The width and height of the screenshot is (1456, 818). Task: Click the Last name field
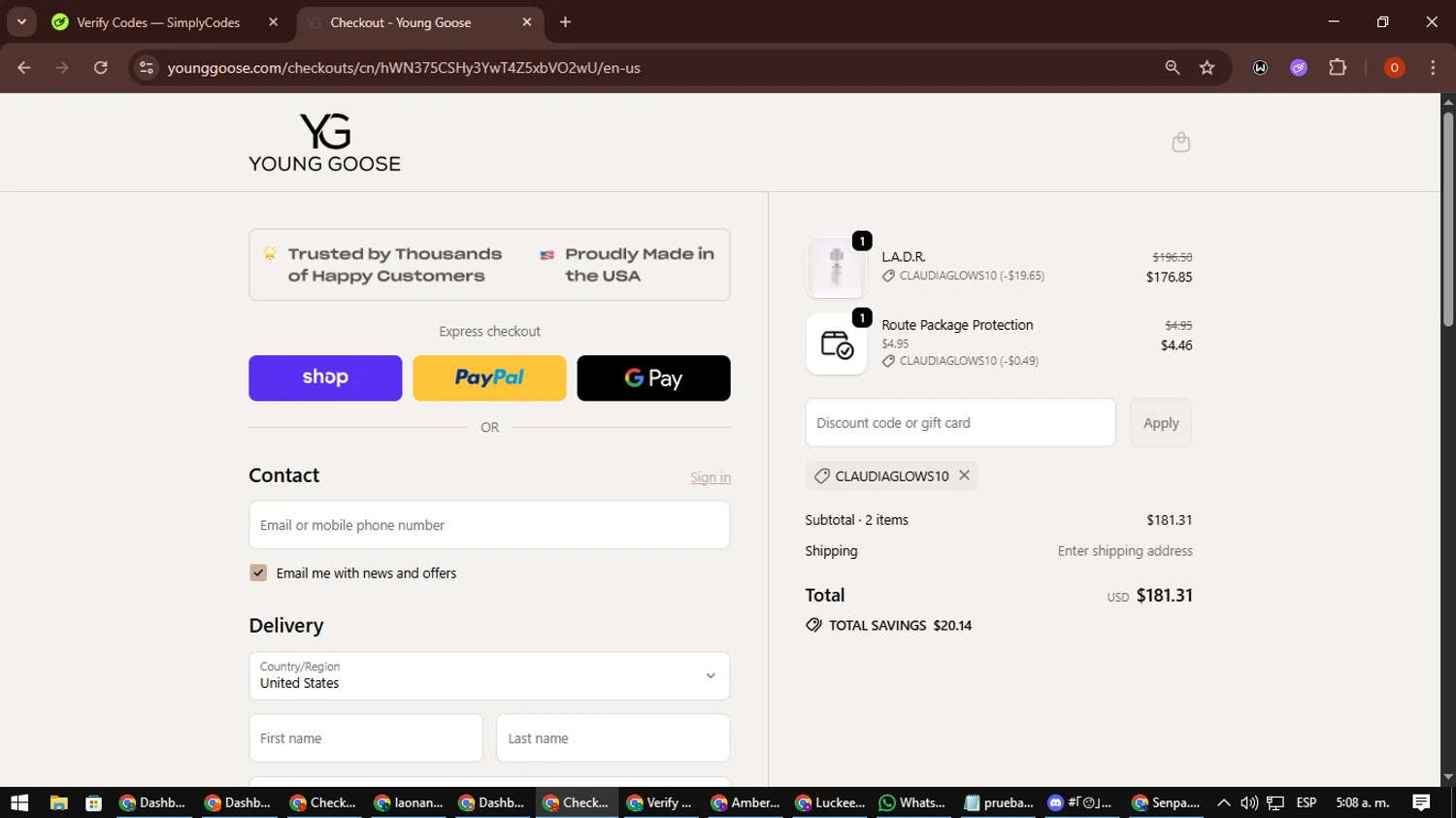pos(612,738)
